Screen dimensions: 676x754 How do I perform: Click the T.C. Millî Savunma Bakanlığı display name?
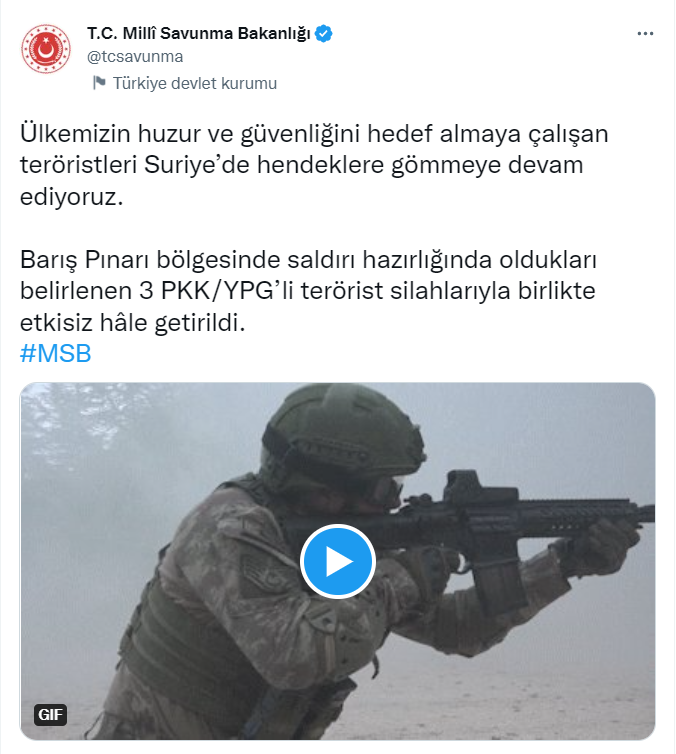coord(199,34)
